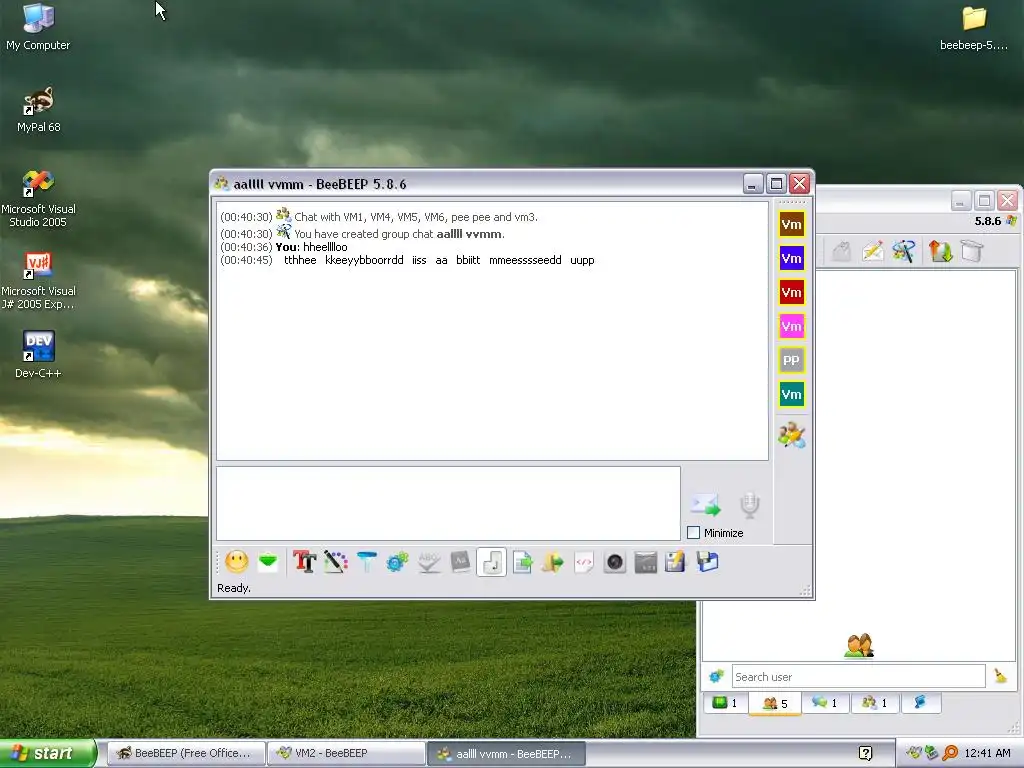Viewport: 1024px width, 768px height.
Task: Select the beebeep-5 folder on desktop
Action: 974,28
